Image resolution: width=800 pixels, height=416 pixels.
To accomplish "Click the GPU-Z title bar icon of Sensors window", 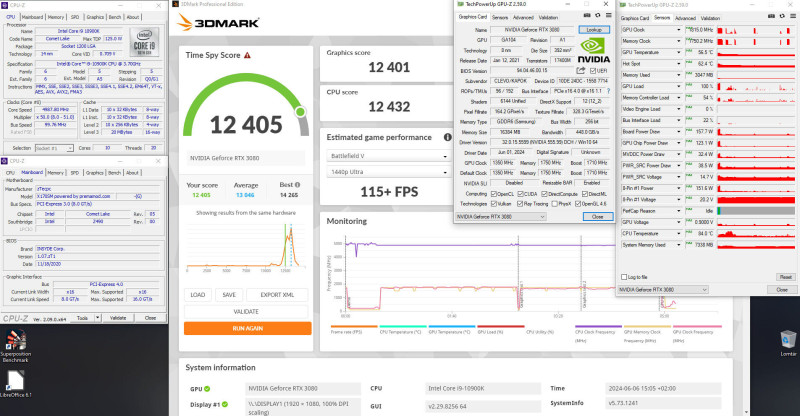I will tap(622, 5).
